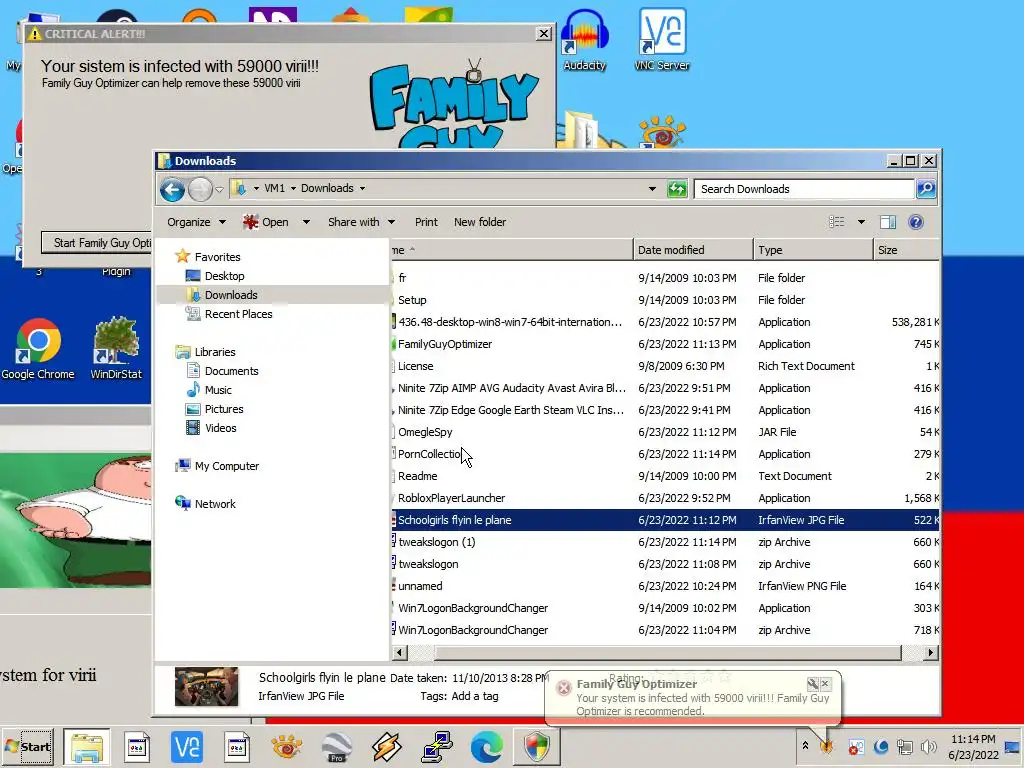Screen dimensions: 1024x768
Task: Open the dropdown arrow next to Open
Action: pyautogui.click(x=306, y=222)
